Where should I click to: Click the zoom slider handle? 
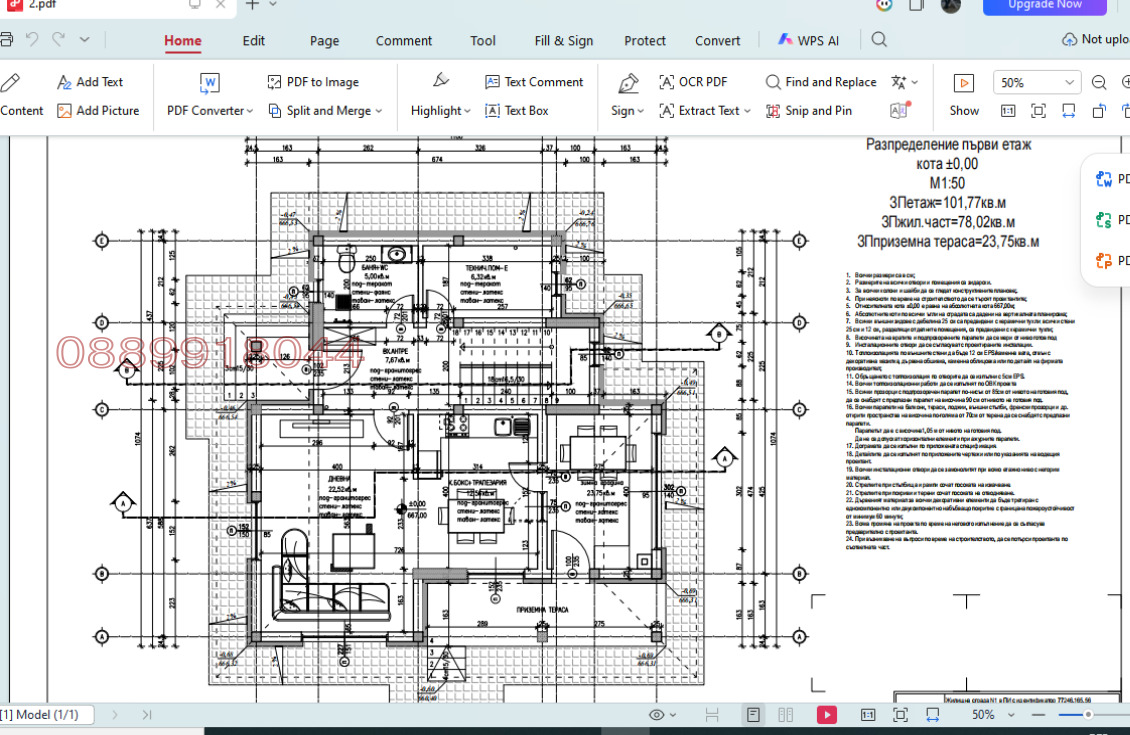coord(1088,715)
